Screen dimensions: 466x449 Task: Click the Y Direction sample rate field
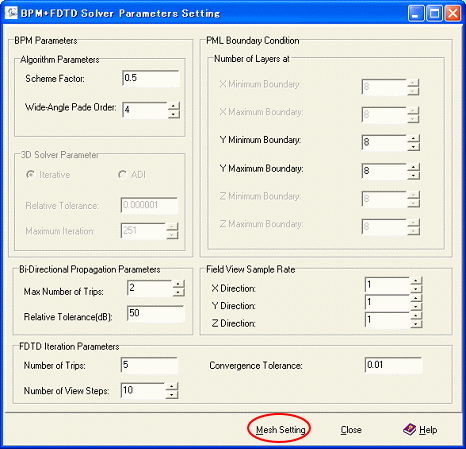[x=387, y=303]
